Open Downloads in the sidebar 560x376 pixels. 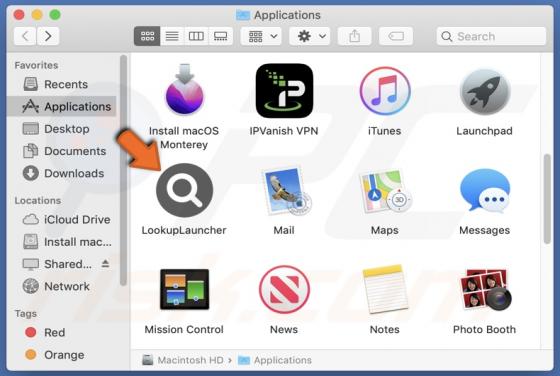[61, 173]
